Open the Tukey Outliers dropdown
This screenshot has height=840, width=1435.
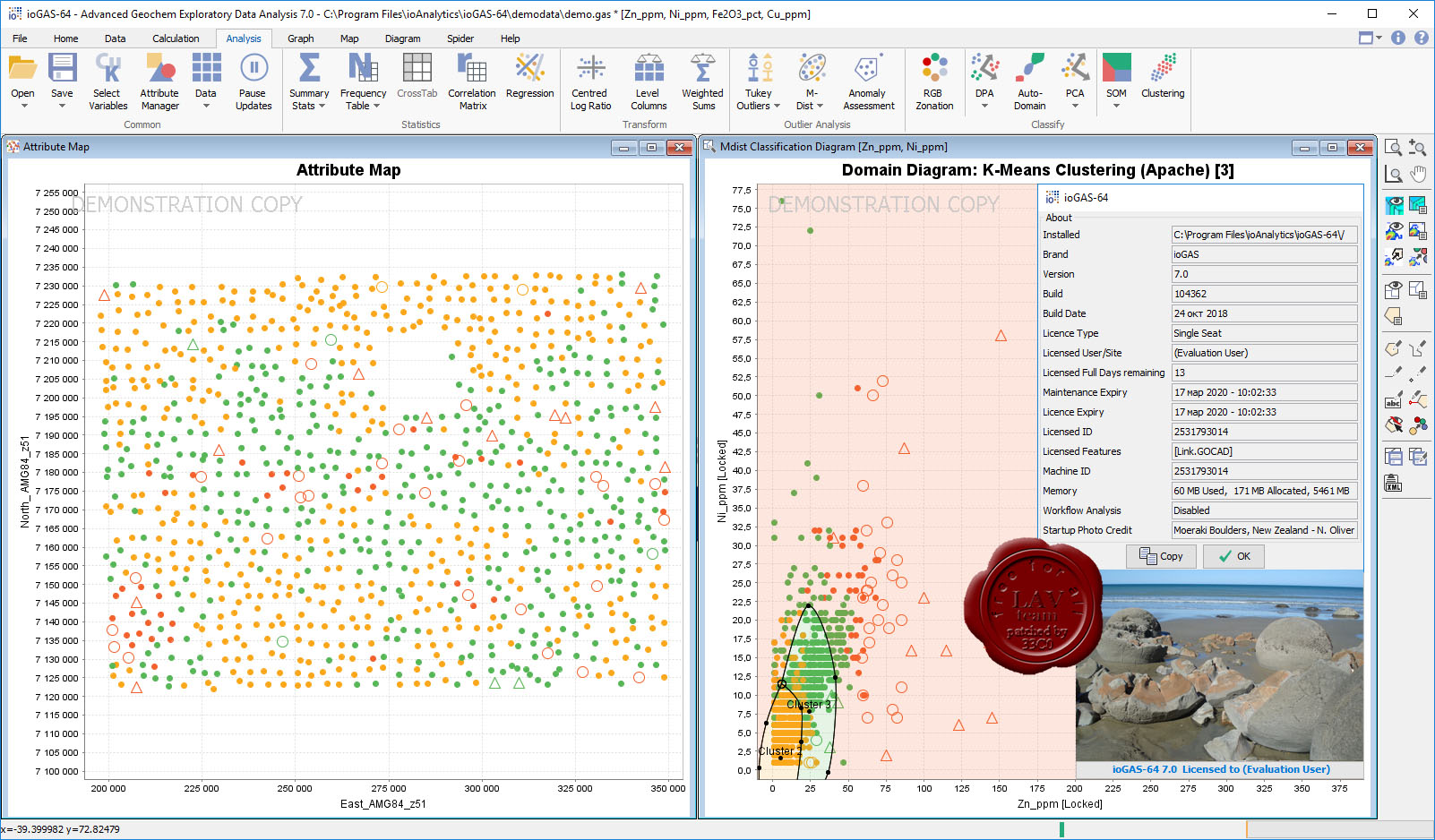coord(776,106)
